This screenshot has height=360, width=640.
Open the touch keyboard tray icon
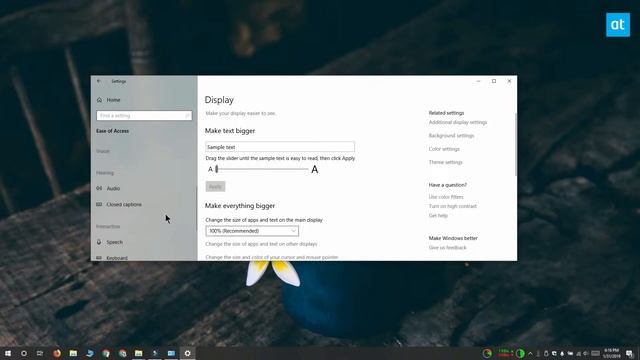(596, 354)
